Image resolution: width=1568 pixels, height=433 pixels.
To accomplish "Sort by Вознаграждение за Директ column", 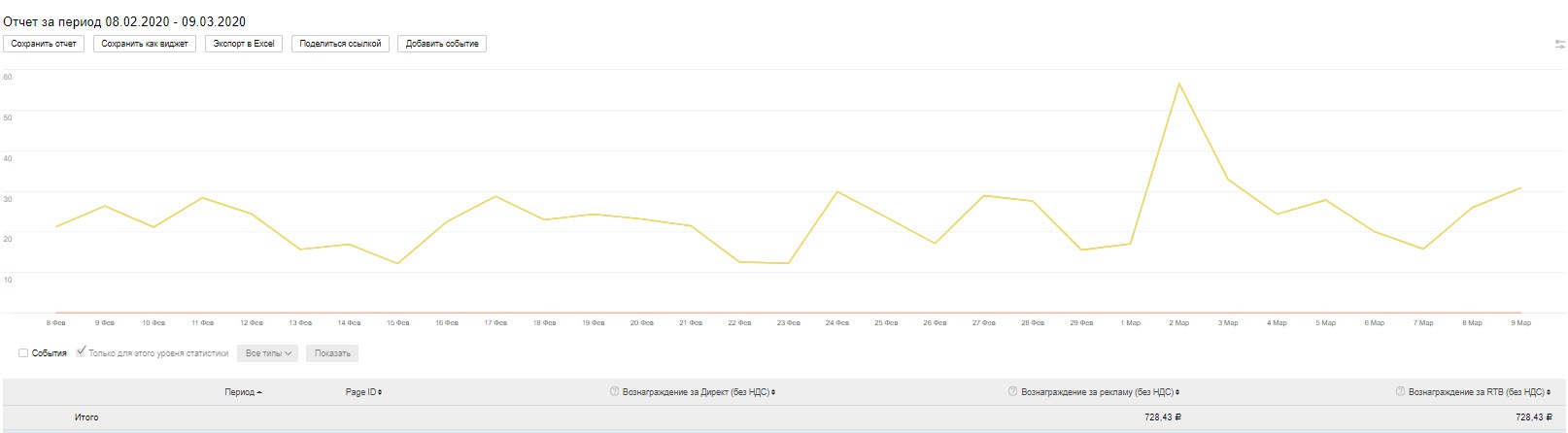I will coord(699,392).
